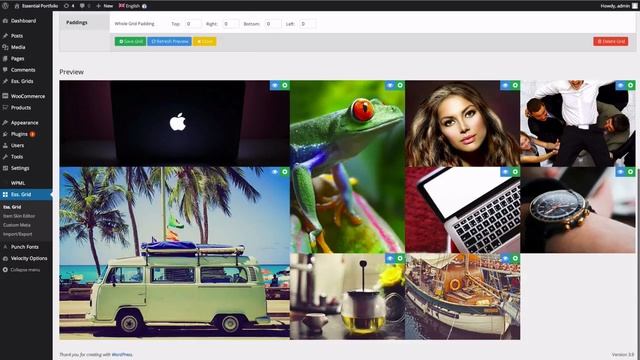Open settings on the beach van item
Image resolution: width=640 pixels, height=360 pixels.
[285, 172]
